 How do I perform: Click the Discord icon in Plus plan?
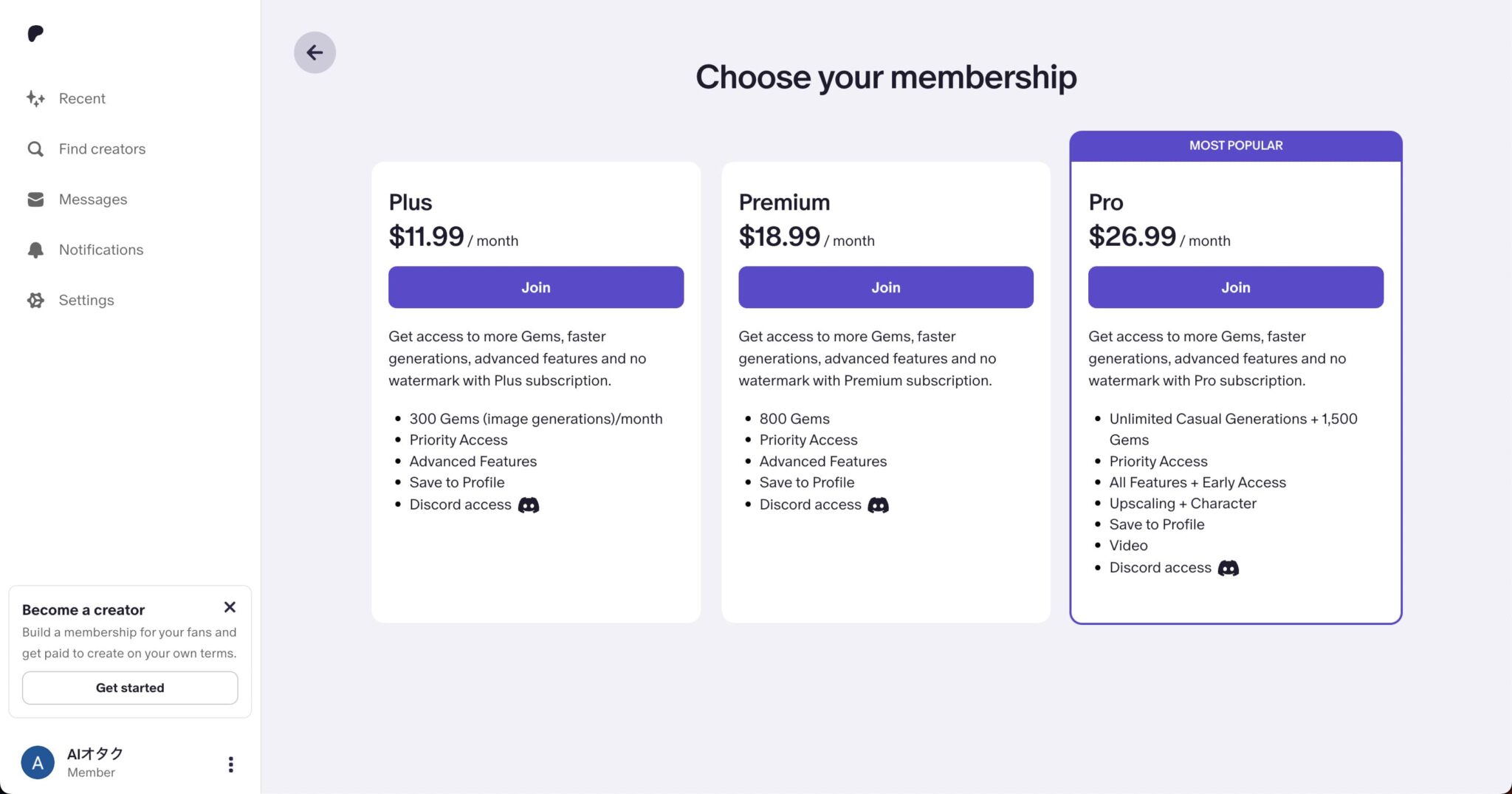(529, 505)
